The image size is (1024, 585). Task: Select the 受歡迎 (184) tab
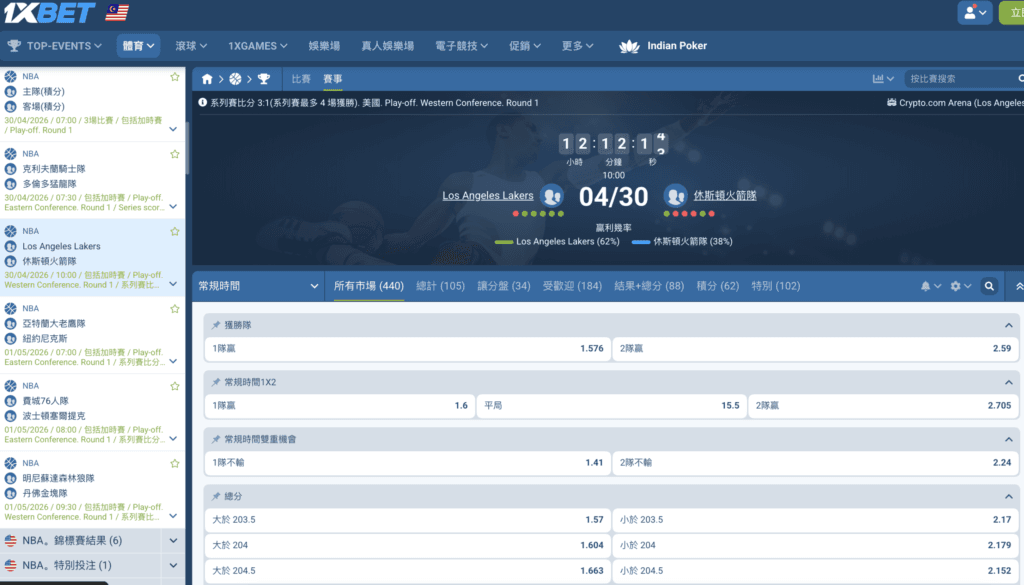572,286
